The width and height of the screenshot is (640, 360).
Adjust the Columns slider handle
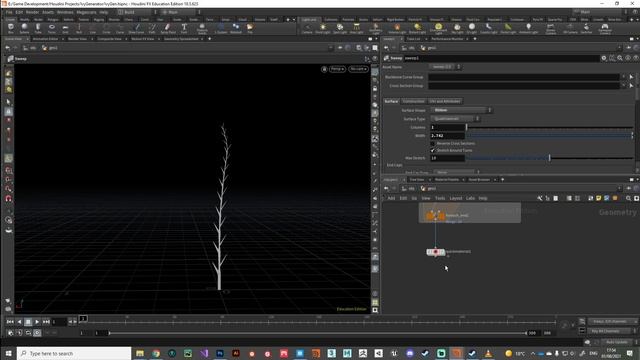(x=467, y=127)
